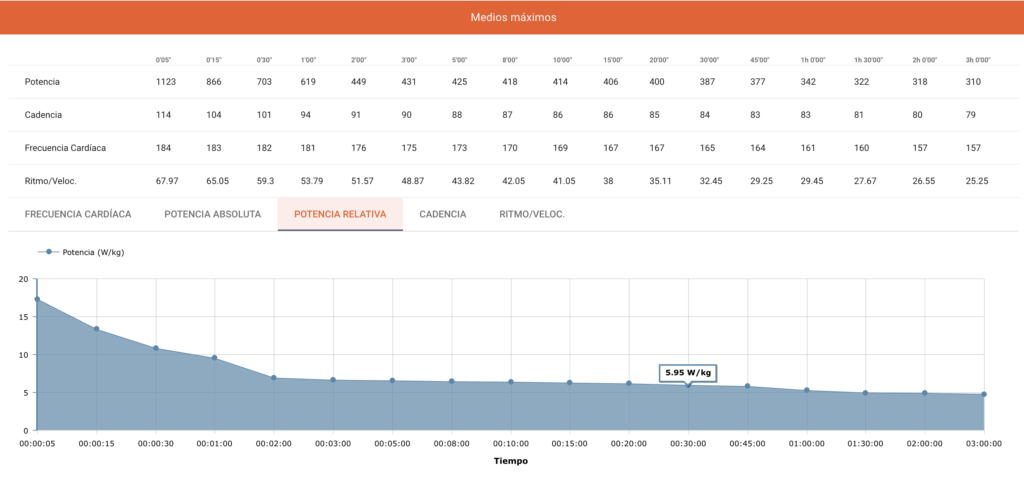1024x479 pixels.
Task: Toggle the Potencia (W/kg) legend series
Action: pyautogui.click(x=93, y=252)
